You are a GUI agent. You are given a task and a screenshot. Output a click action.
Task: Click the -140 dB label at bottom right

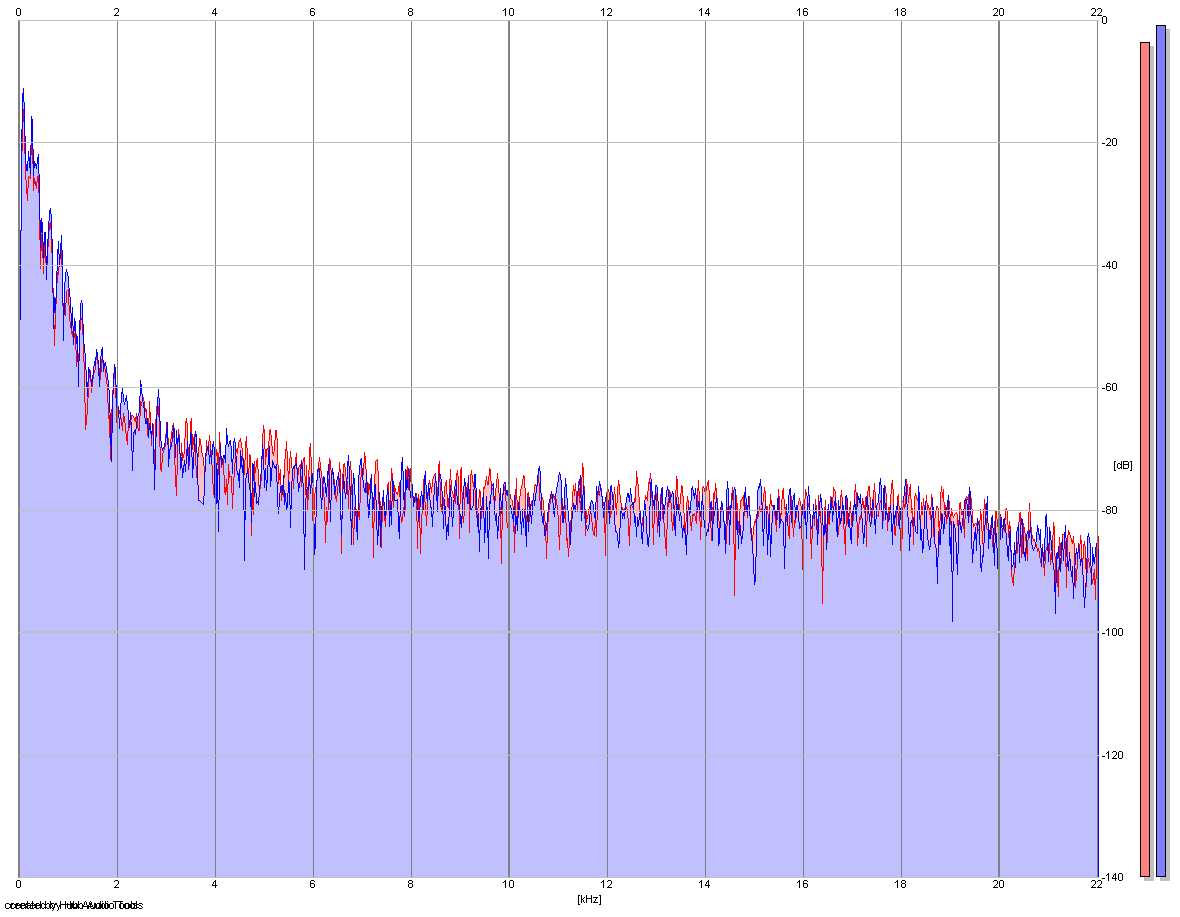pyautogui.click(x=1113, y=878)
